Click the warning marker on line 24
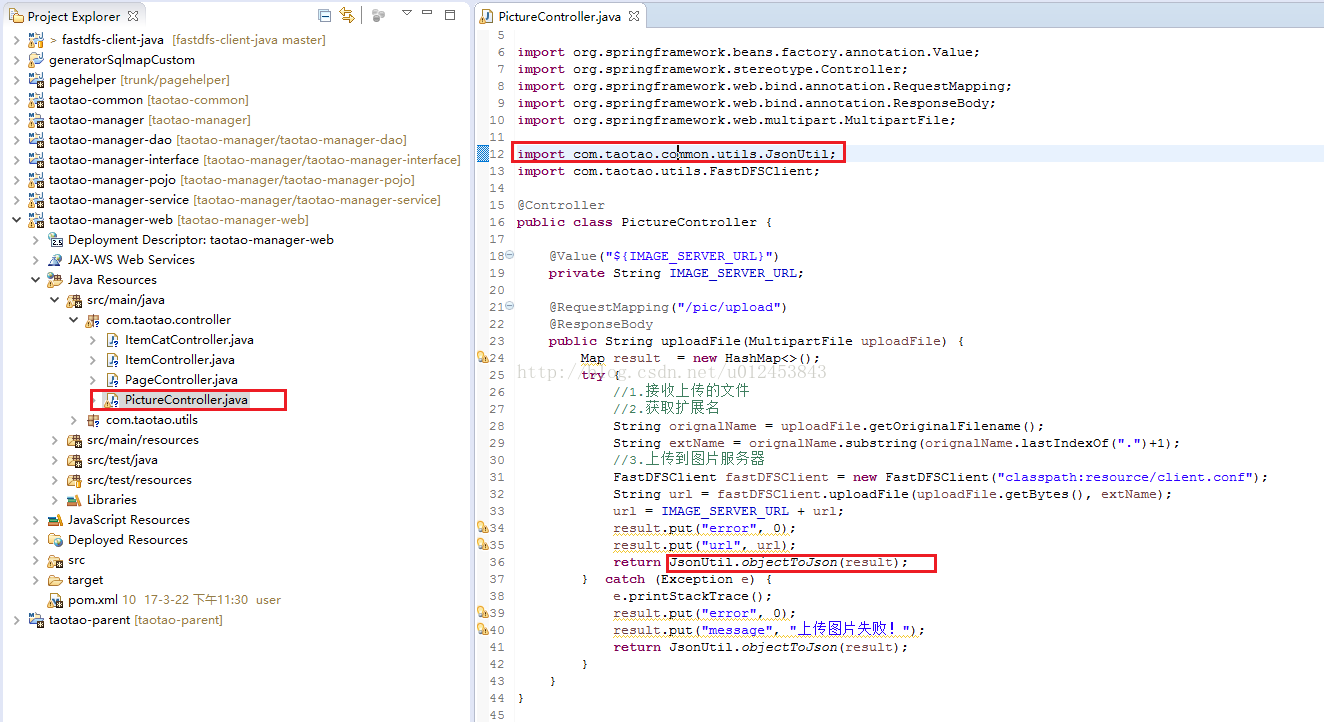 483,358
